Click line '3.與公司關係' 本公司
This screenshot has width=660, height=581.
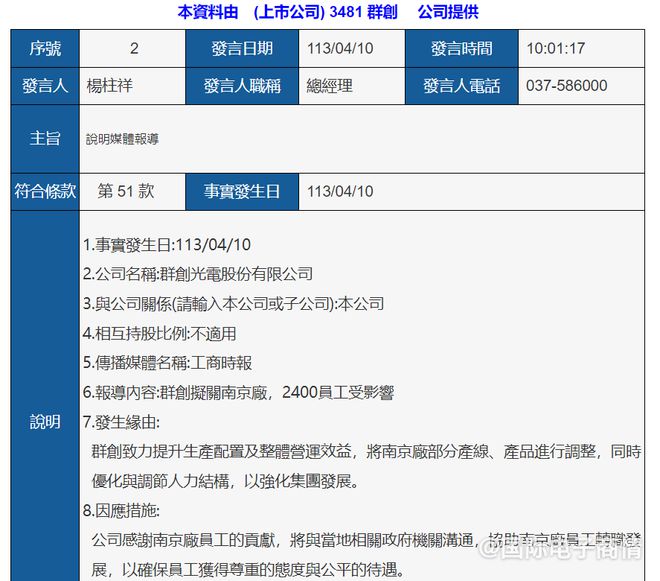click(x=234, y=304)
